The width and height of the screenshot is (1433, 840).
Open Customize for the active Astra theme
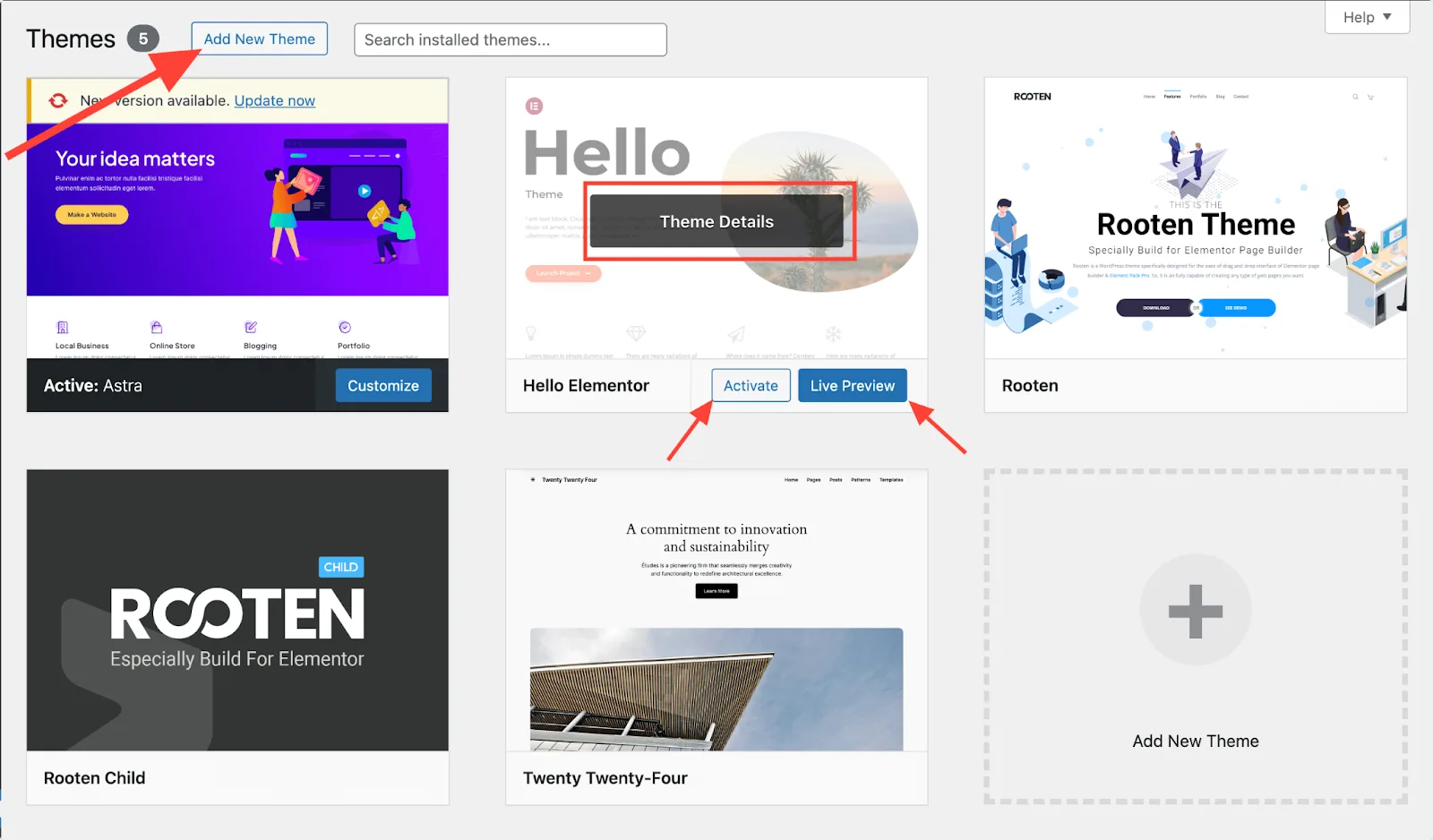click(x=383, y=386)
